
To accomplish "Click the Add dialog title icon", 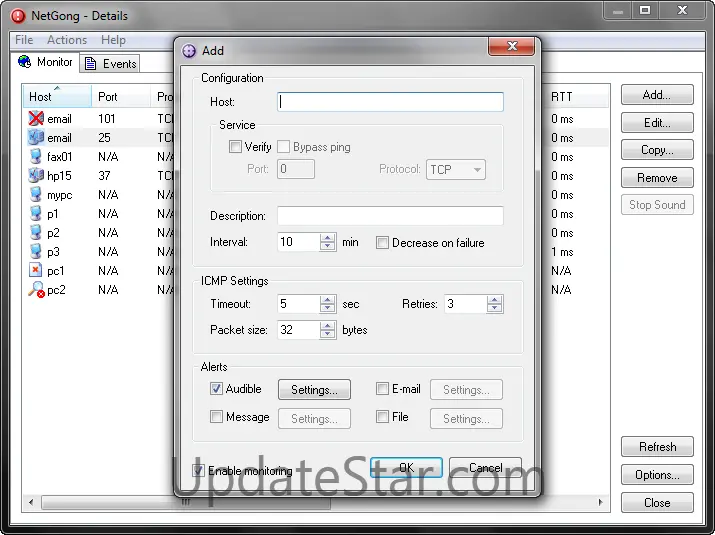I will pyautogui.click(x=189, y=51).
